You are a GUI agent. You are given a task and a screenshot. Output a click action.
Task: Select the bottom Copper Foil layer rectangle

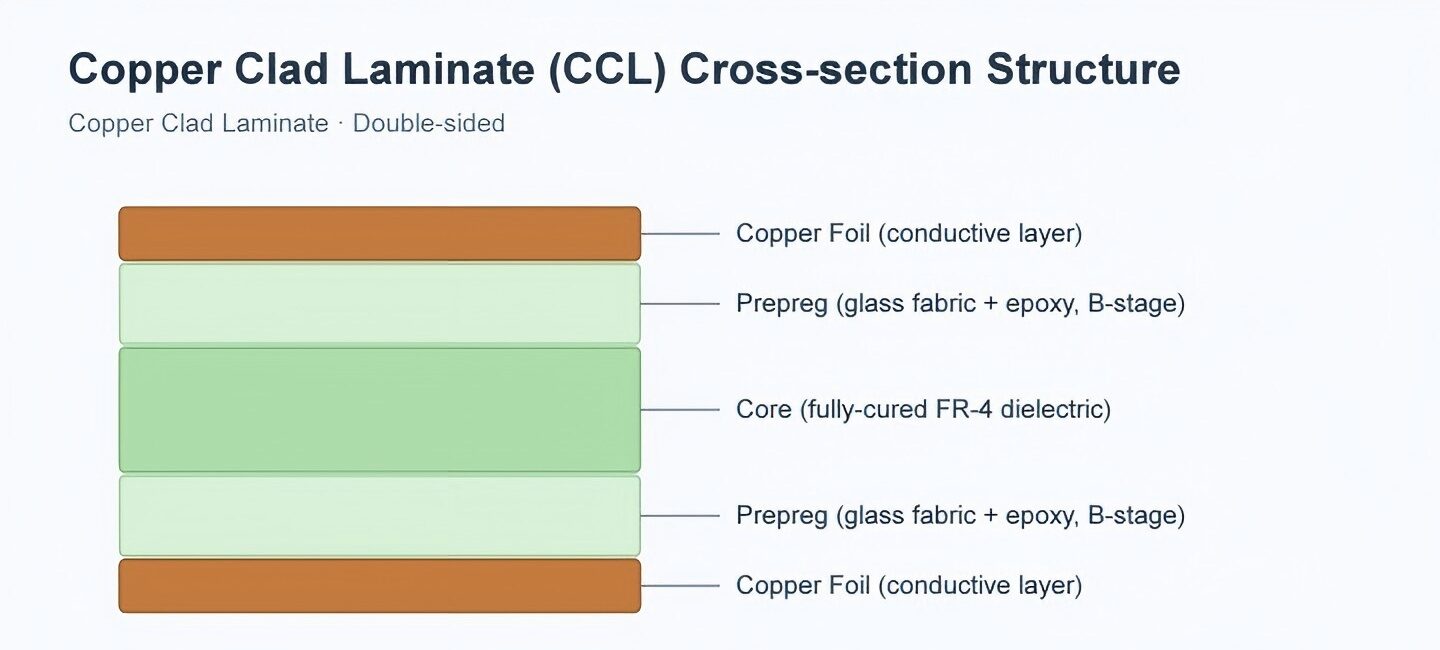(x=380, y=585)
